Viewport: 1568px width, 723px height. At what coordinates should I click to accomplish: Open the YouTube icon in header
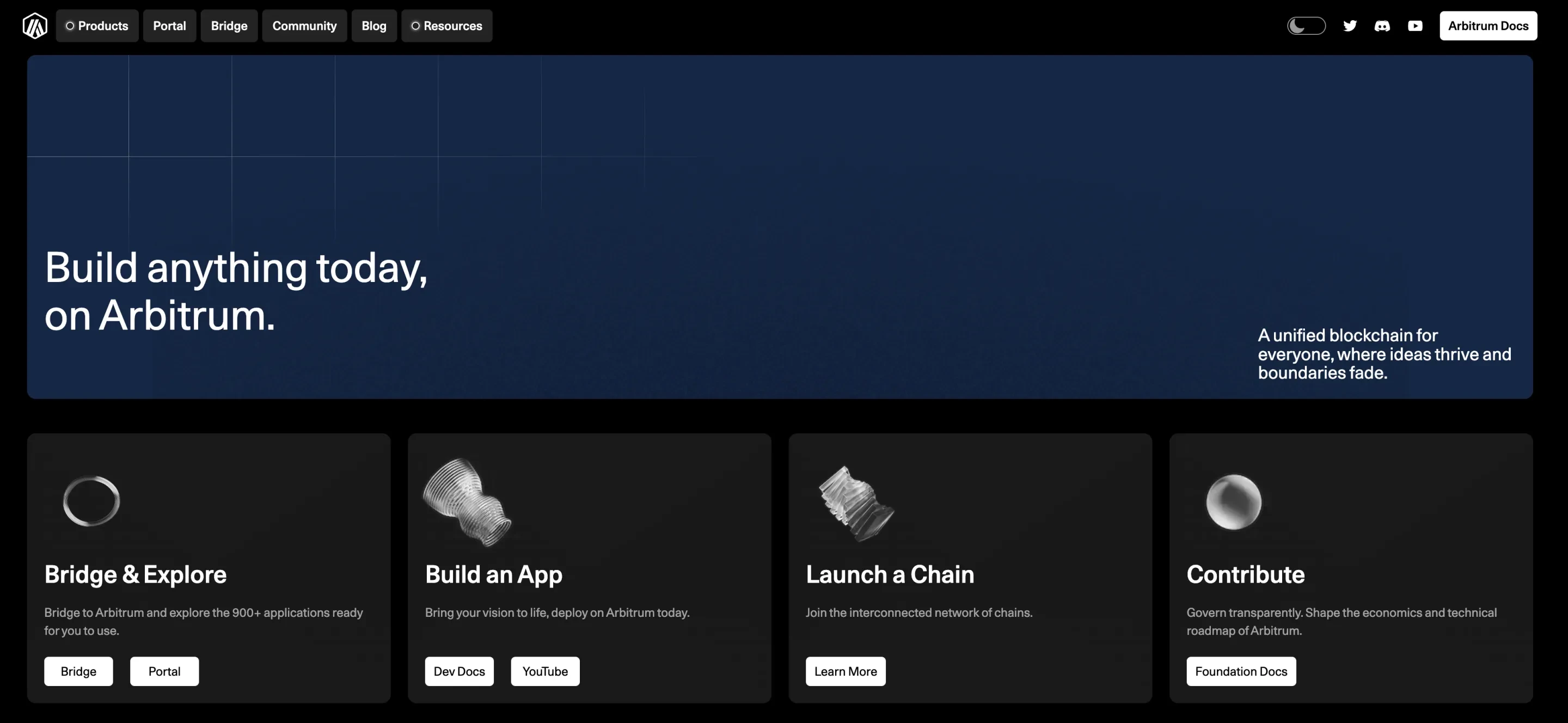point(1414,26)
